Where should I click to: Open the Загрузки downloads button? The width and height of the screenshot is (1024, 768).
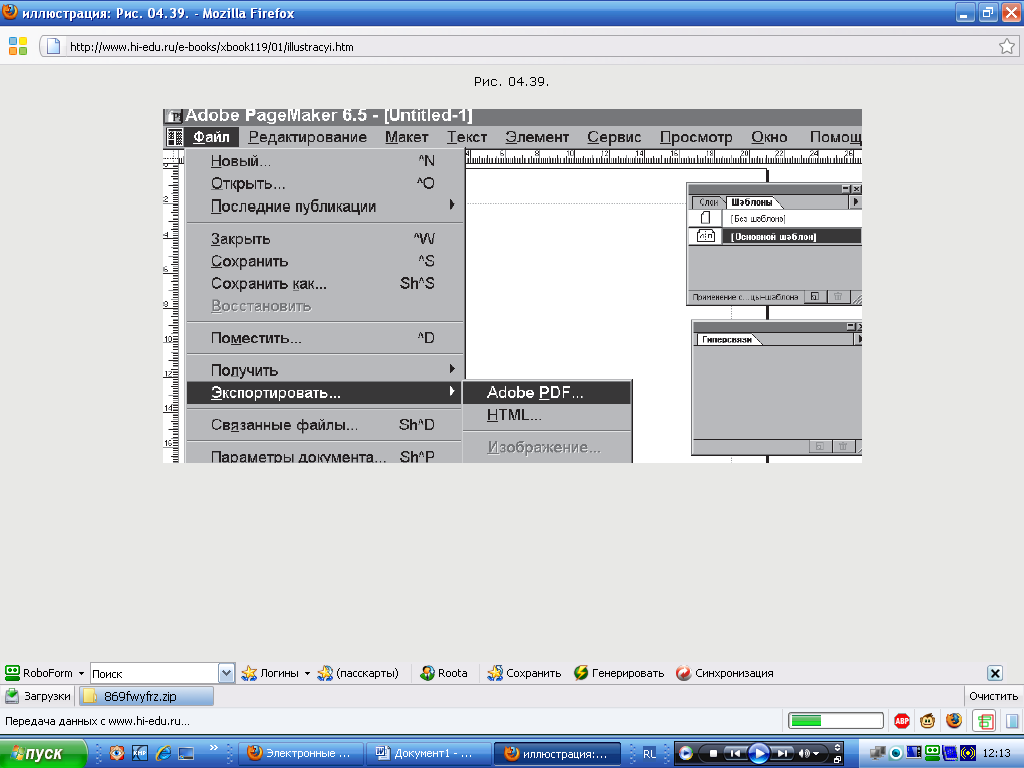pos(38,696)
